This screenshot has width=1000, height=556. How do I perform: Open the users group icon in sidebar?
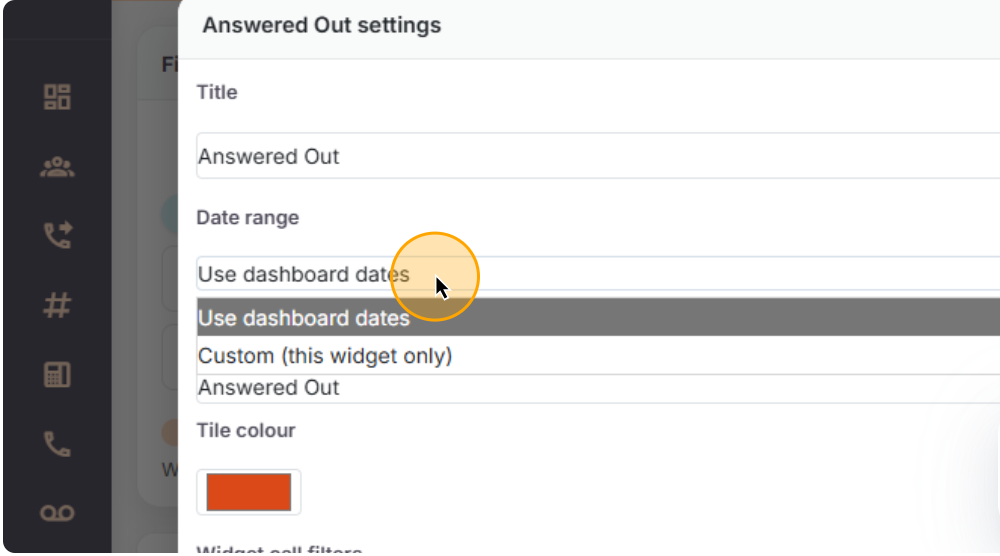point(57,167)
